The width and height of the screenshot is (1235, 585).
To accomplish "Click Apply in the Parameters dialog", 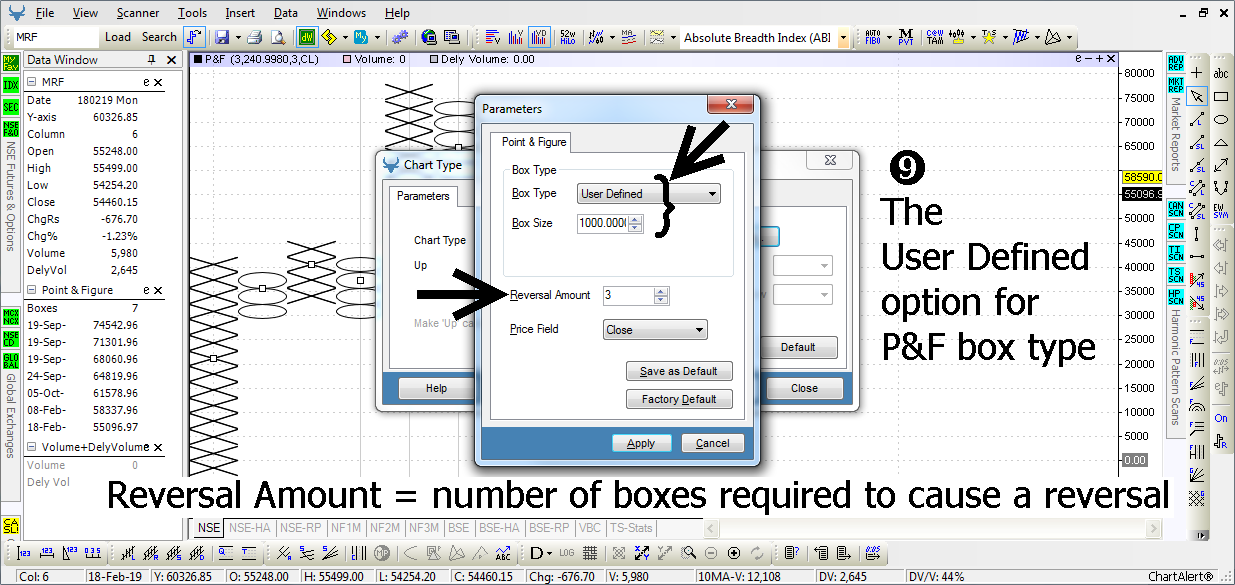I will point(641,443).
